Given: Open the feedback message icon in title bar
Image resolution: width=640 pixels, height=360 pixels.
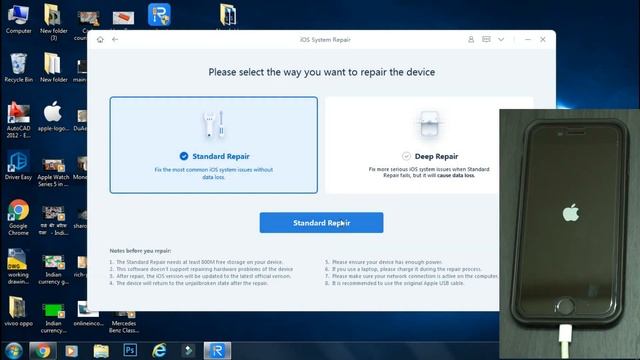Looking at the screenshot, I should (x=486, y=40).
